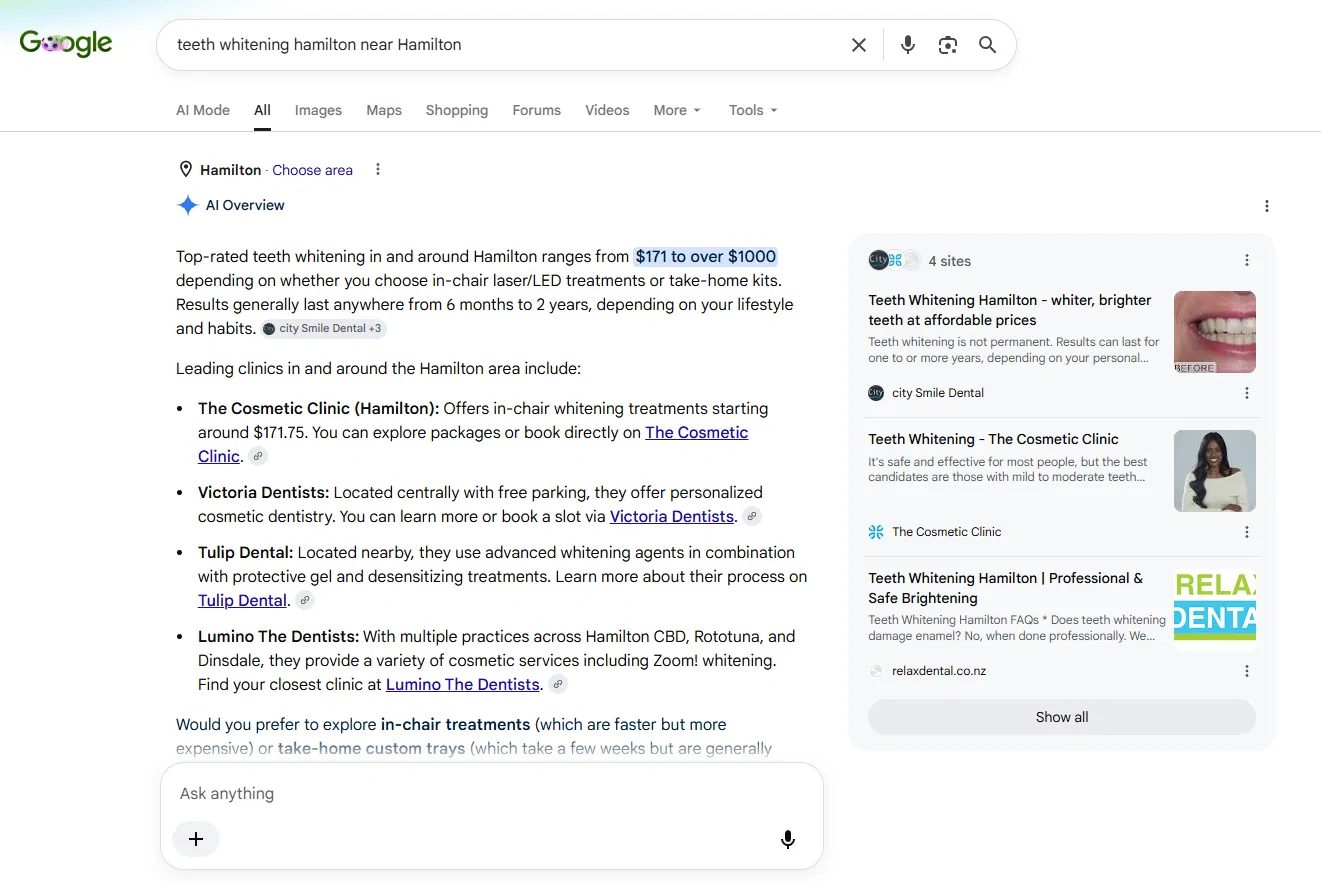Click in-chair treatments bold text
1321x883 pixels.
pyautogui.click(x=455, y=724)
